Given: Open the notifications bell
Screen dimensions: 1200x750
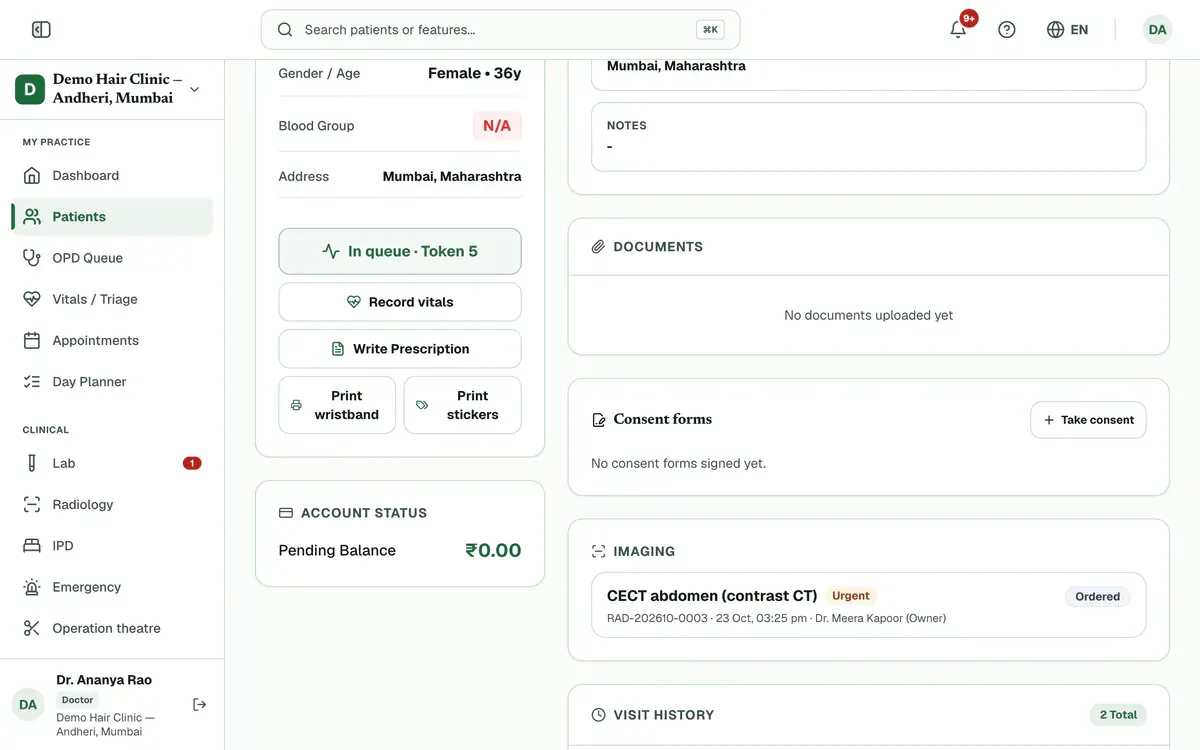Looking at the screenshot, I should (x=958, y=30).
